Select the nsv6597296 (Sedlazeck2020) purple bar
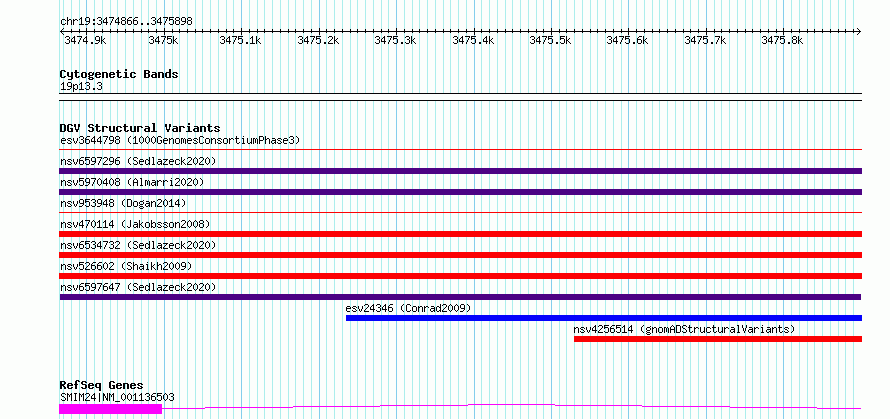The image size is (890, 419). tap(460, 171)
